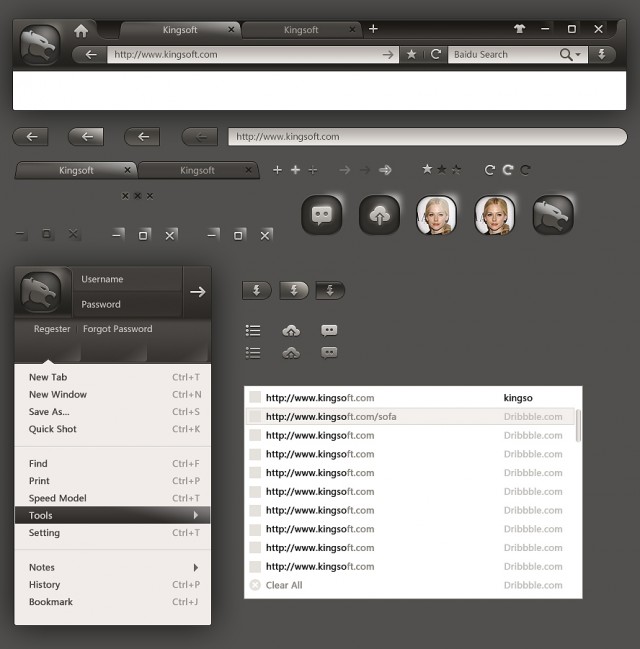
Task: Click the Forgot Password link
Action: click(x=118, y=329)
